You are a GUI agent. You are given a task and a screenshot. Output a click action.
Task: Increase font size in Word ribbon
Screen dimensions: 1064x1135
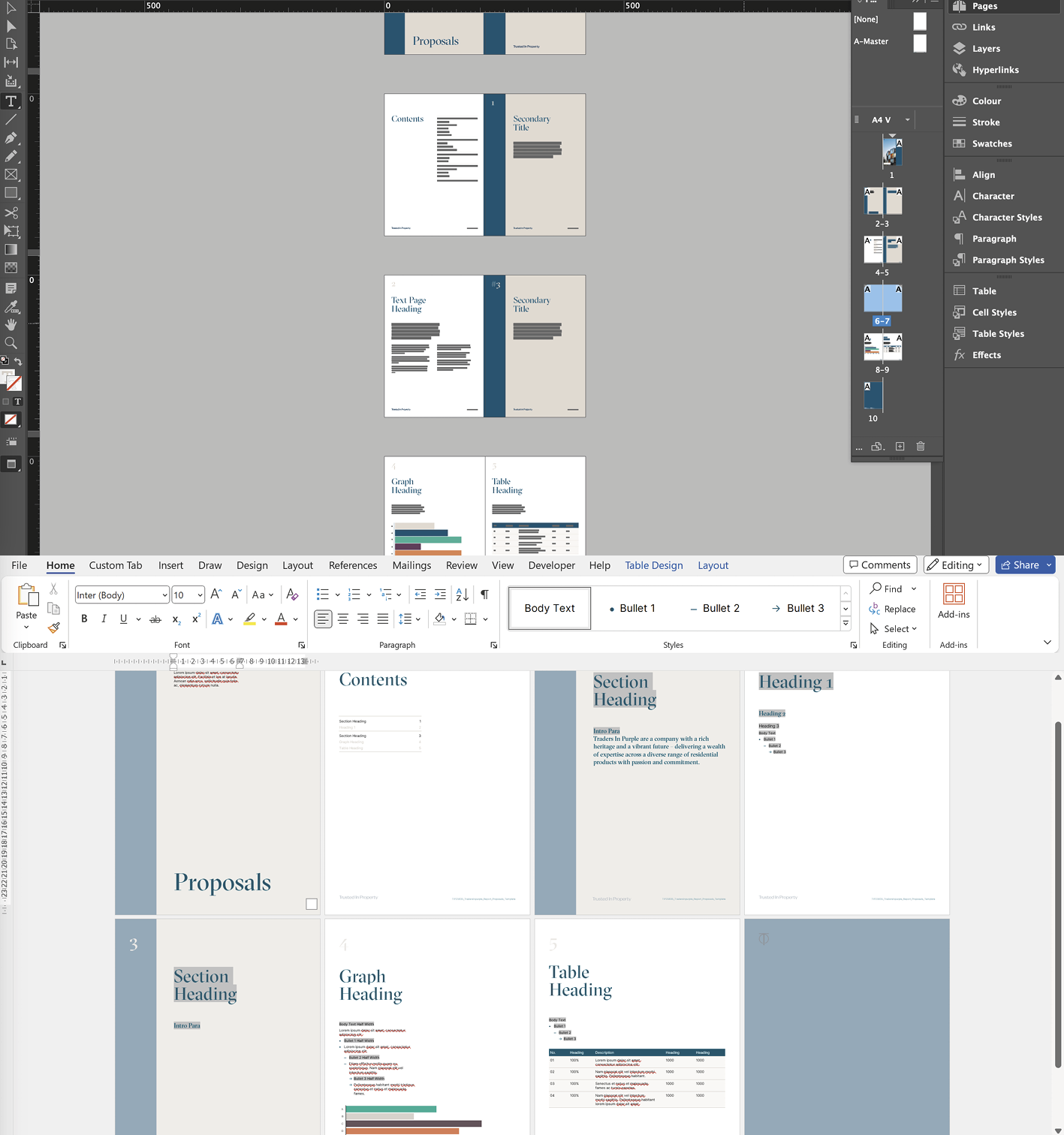click(x=216, y=595)
